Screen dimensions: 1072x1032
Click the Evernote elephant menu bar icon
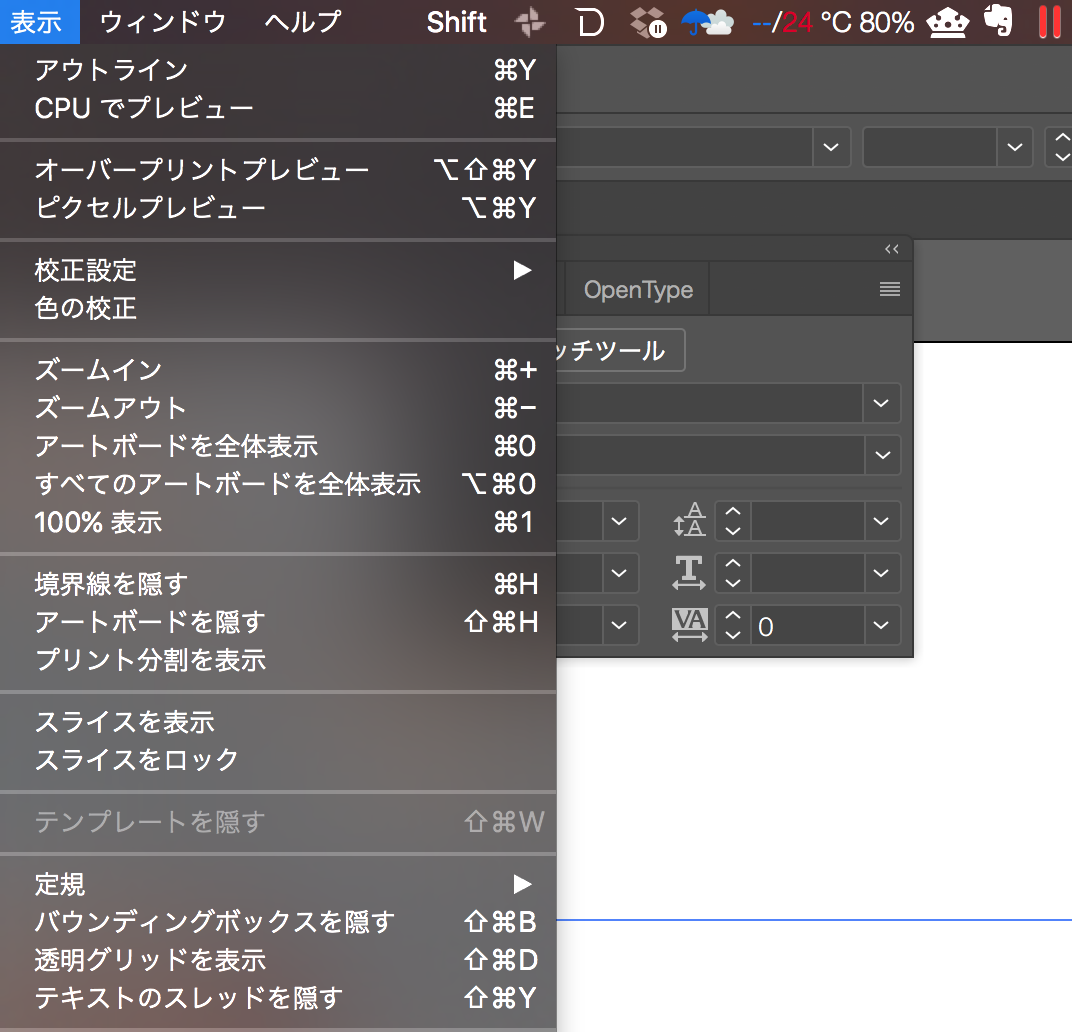pos(998,21)
